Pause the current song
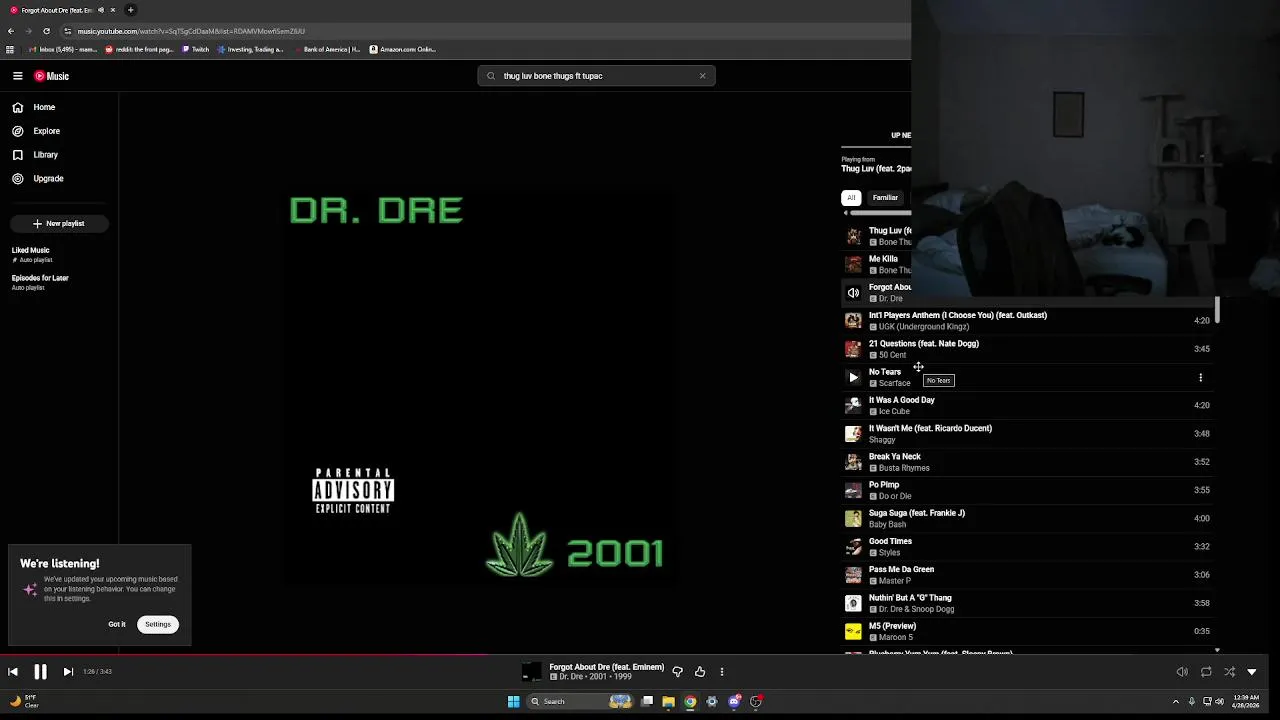This screenshot has height=720, width=1280. coord(40,672)
